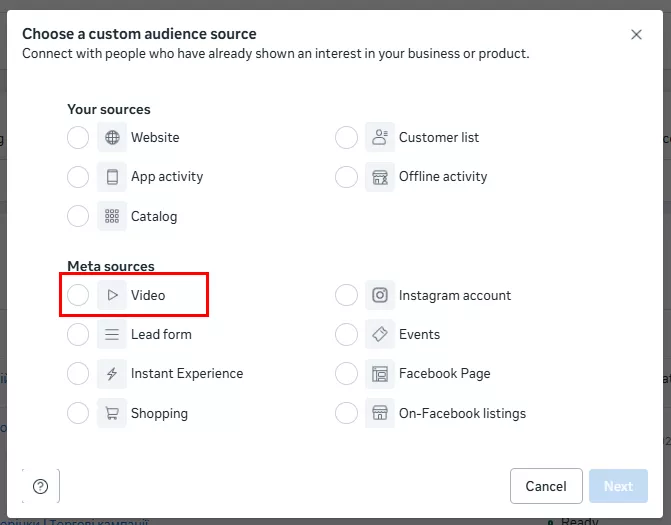Select the Website radio button
The height and width of the screenshot is (525, 671).
pos(78,138)
